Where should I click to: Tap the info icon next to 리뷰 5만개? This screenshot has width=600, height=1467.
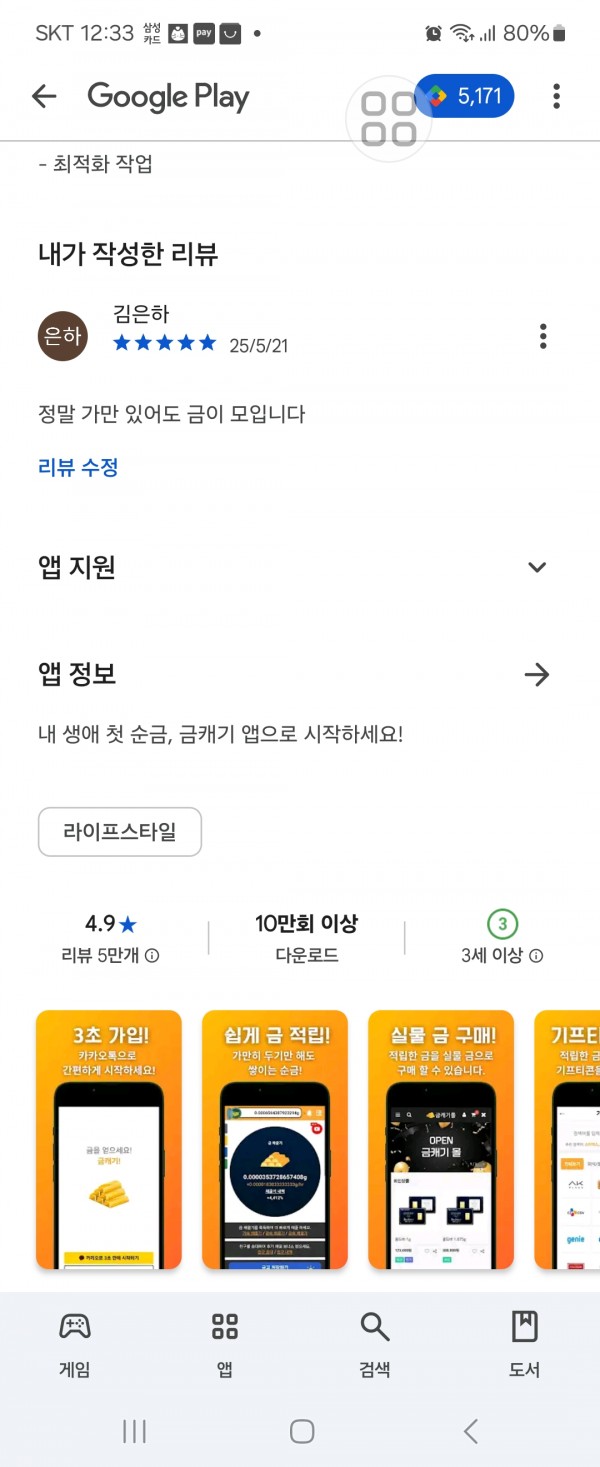pos(152,956)
